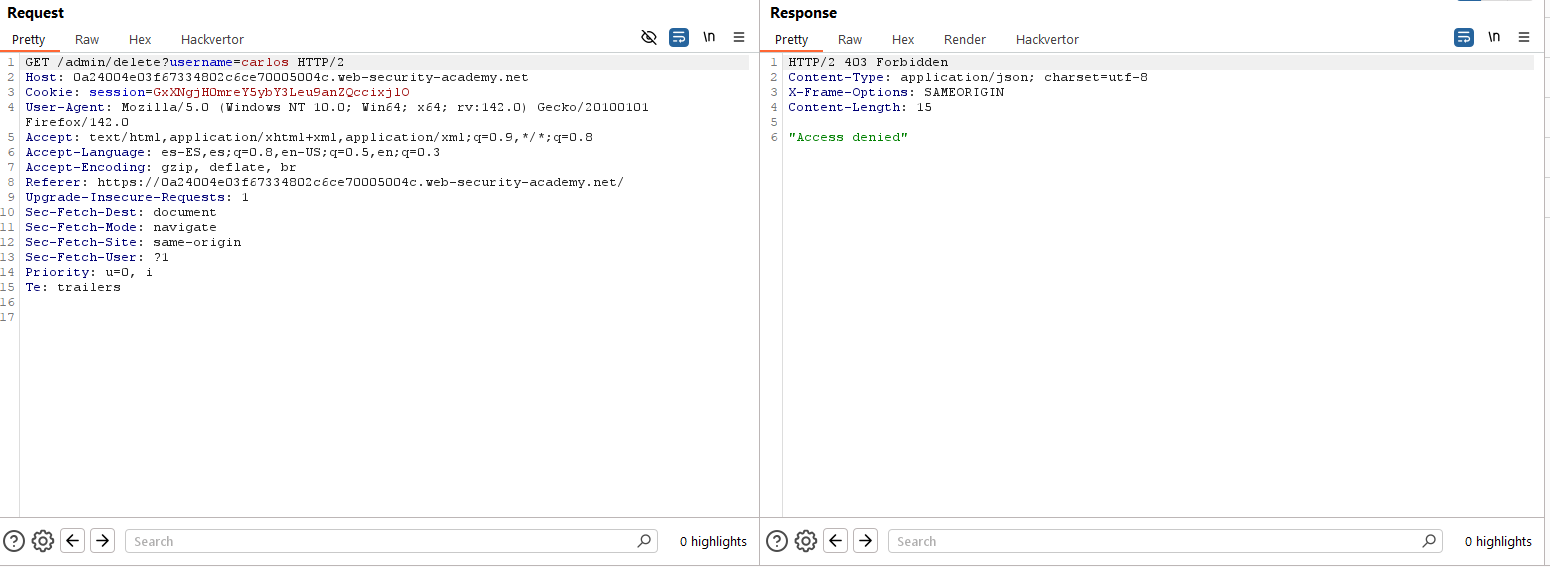Open the Response panel hamburger menu
The width and height of the screenshot is (1550, 567).
(1524, 38)
